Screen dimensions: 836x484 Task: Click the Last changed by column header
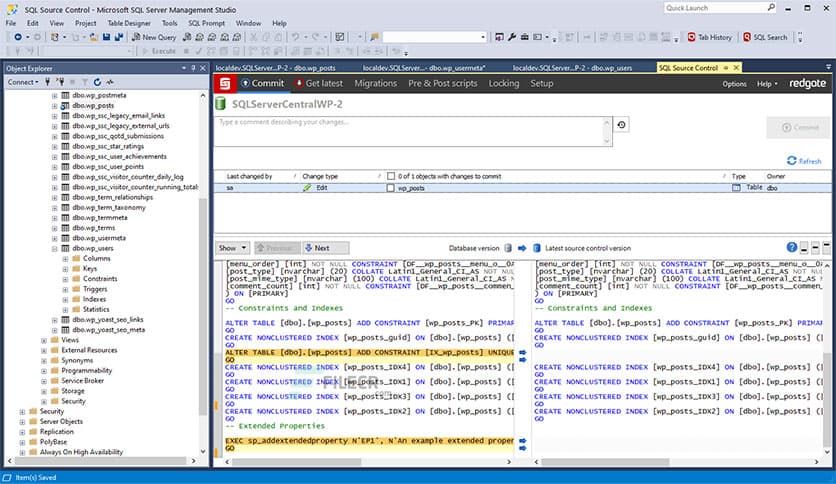250,176
